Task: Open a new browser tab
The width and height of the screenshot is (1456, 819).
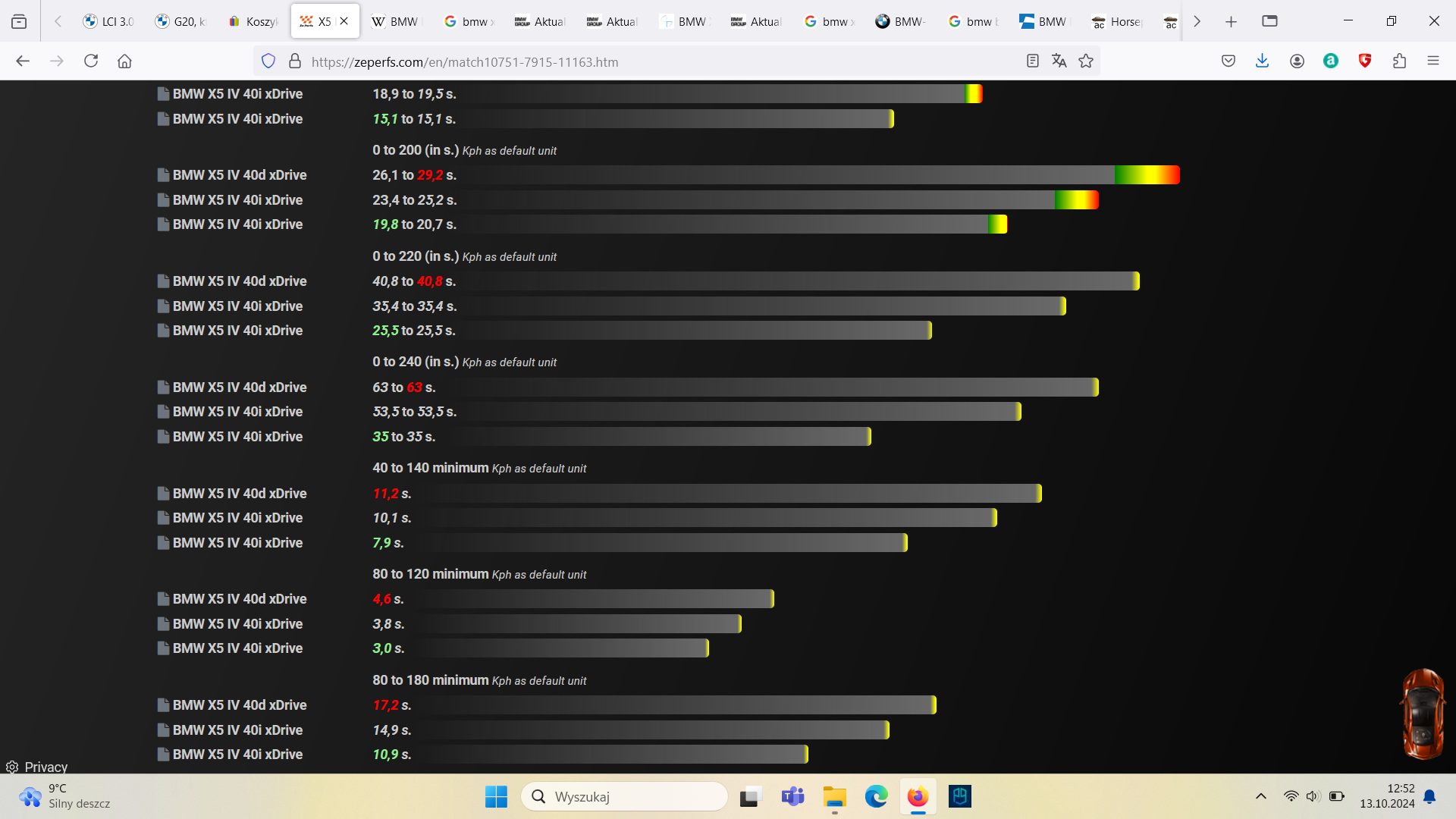Action: 1231,21
